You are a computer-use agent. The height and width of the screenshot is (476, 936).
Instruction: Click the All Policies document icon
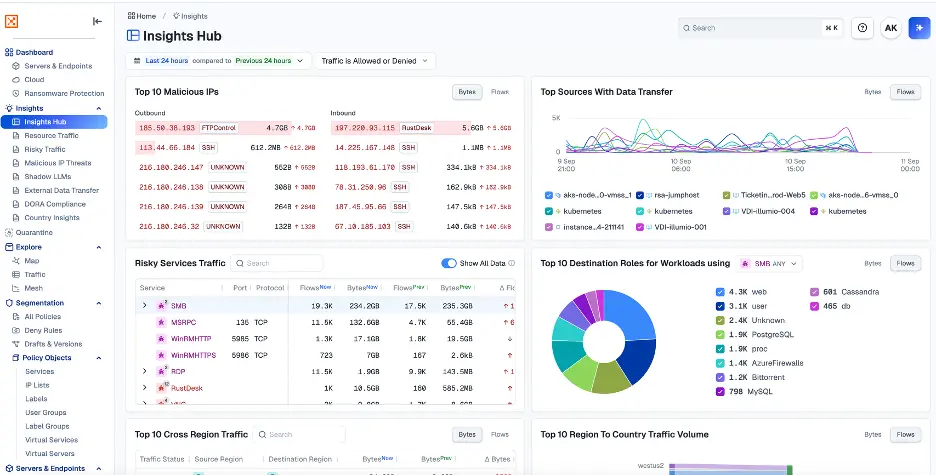point(16,317)
